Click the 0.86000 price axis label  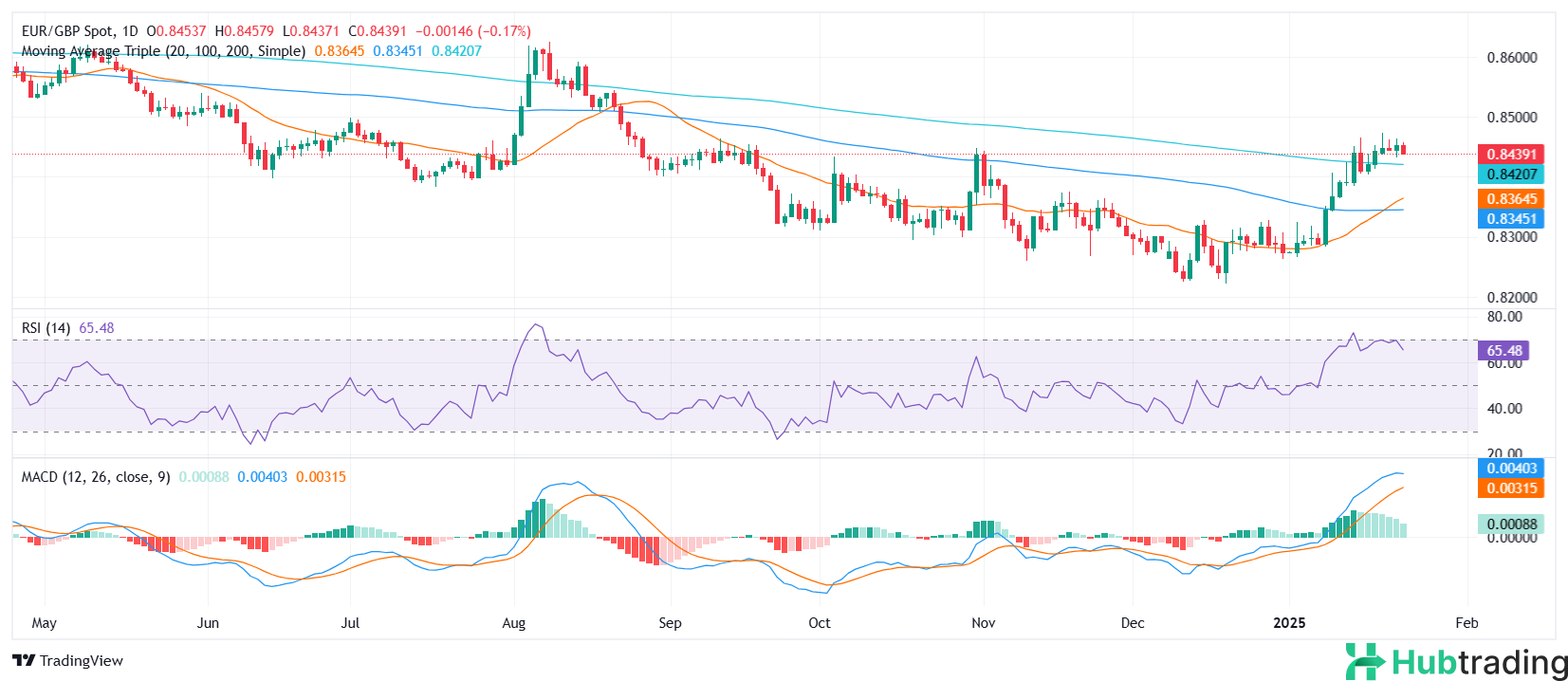pos(1511,58)
